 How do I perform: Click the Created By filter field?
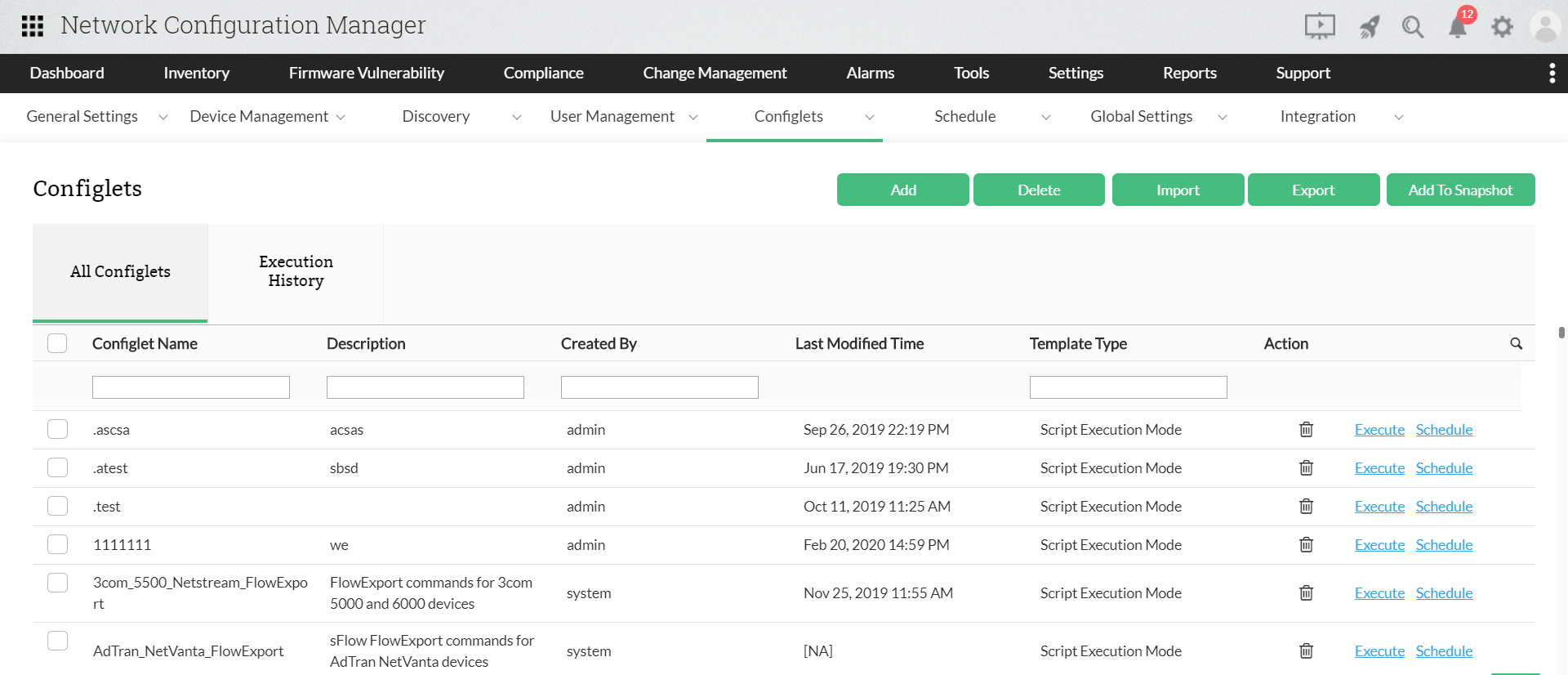tap(660, 387)
